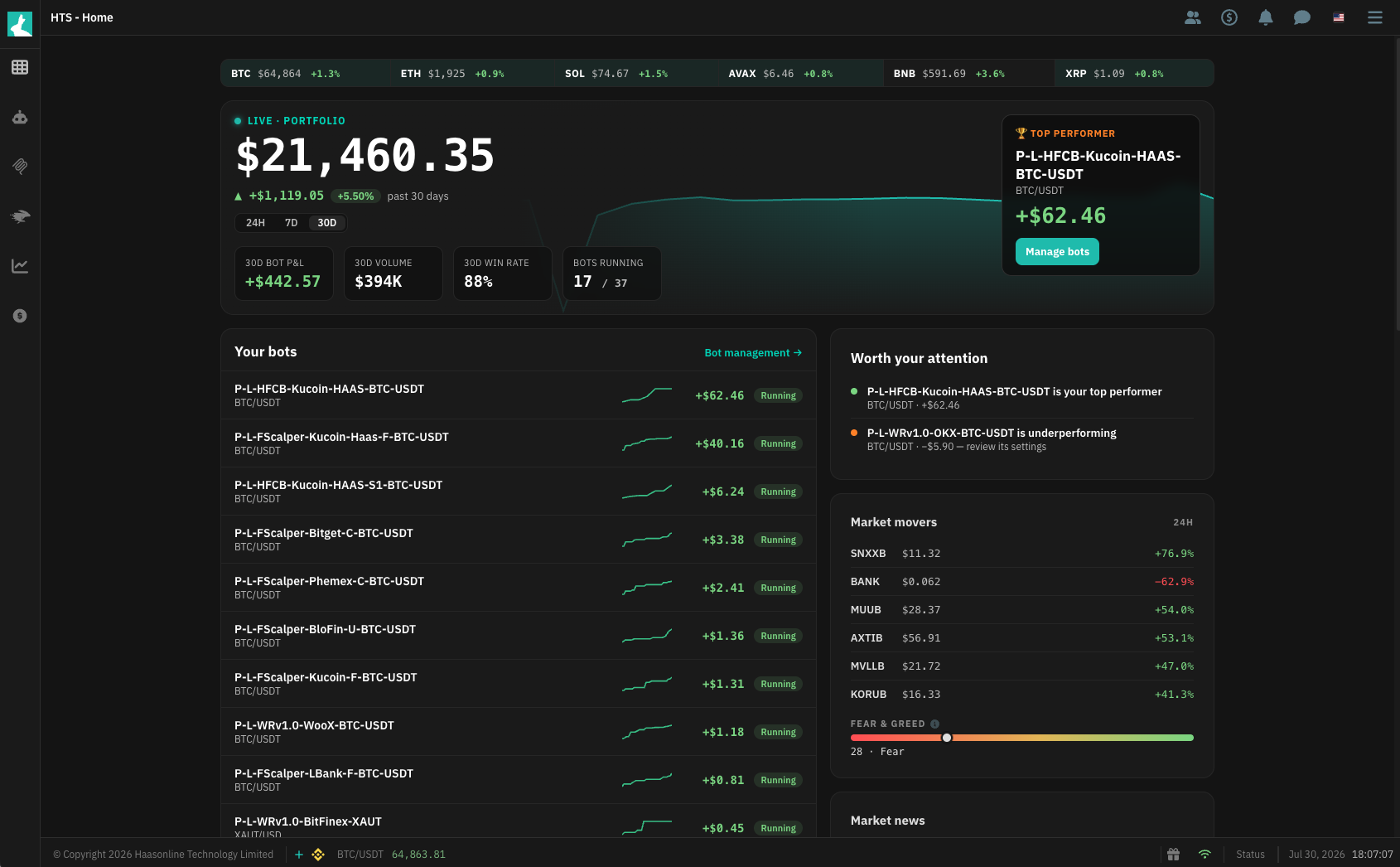Open bot P-L-WRv1.0-WooX-BTC-USDT

click(519, 732)
